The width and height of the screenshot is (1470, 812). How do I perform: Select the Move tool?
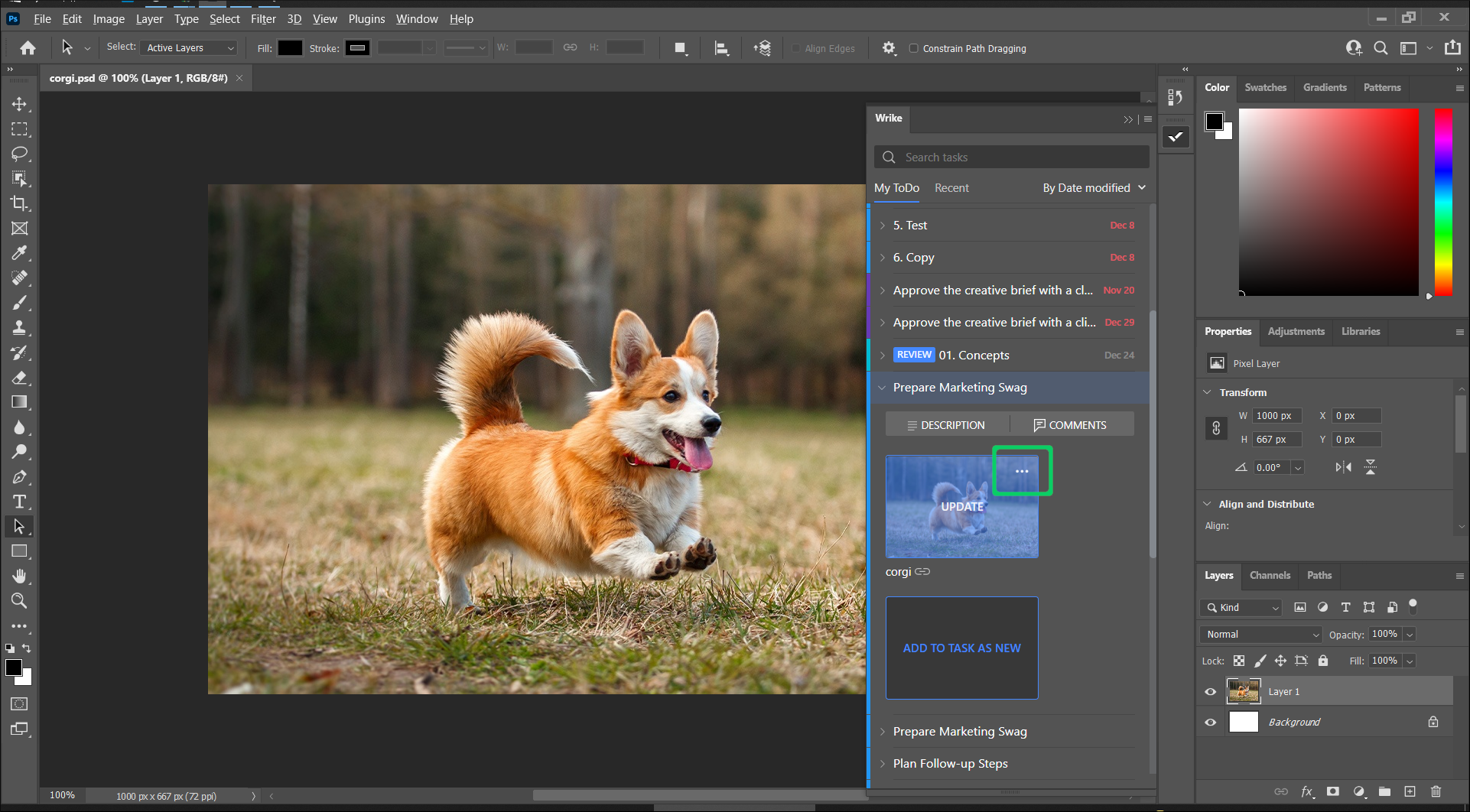pyautogui.click(x=20, y=104)
